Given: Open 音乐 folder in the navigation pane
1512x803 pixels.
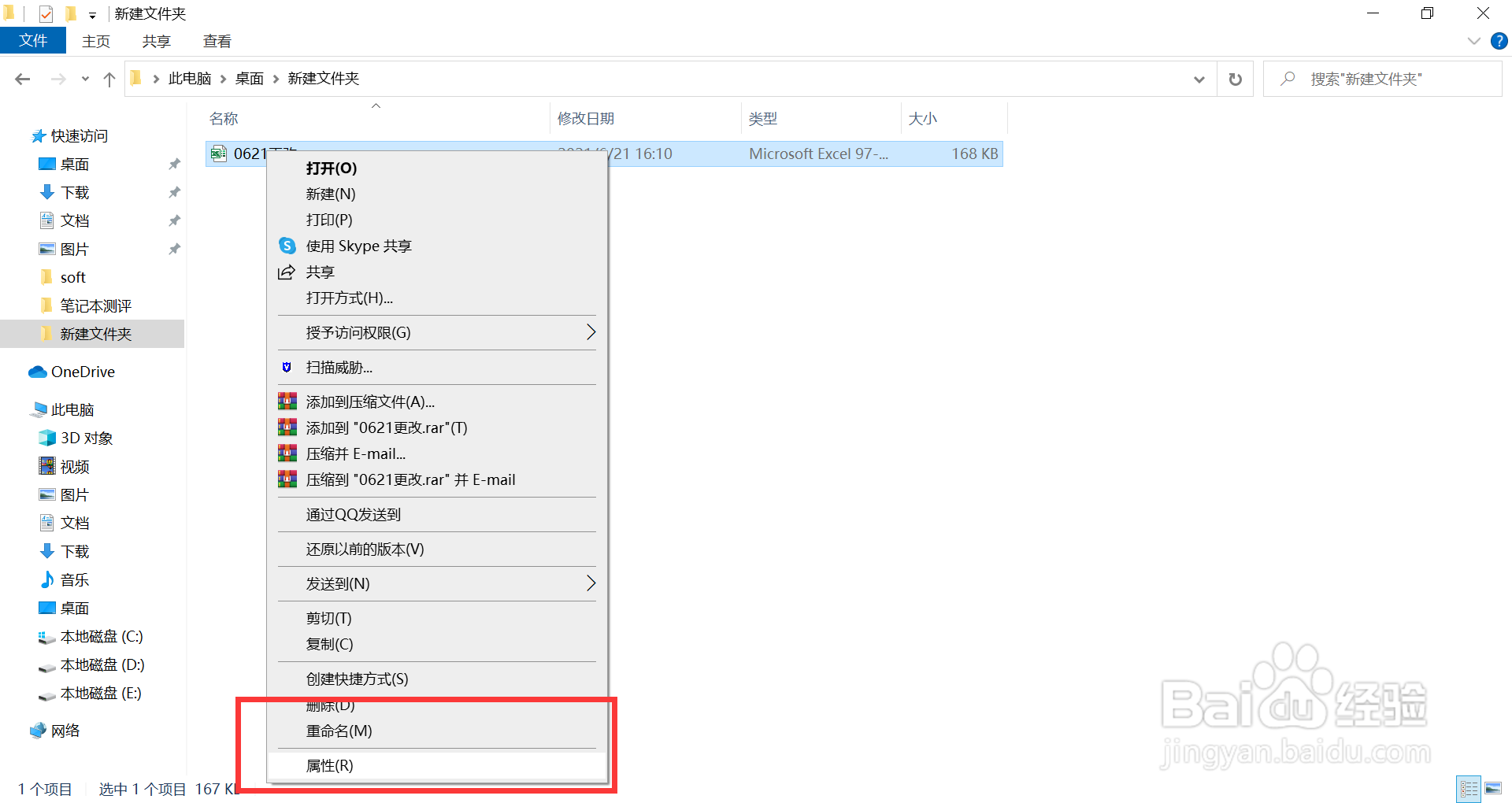Looking at the screenshot, I should 75,579.
